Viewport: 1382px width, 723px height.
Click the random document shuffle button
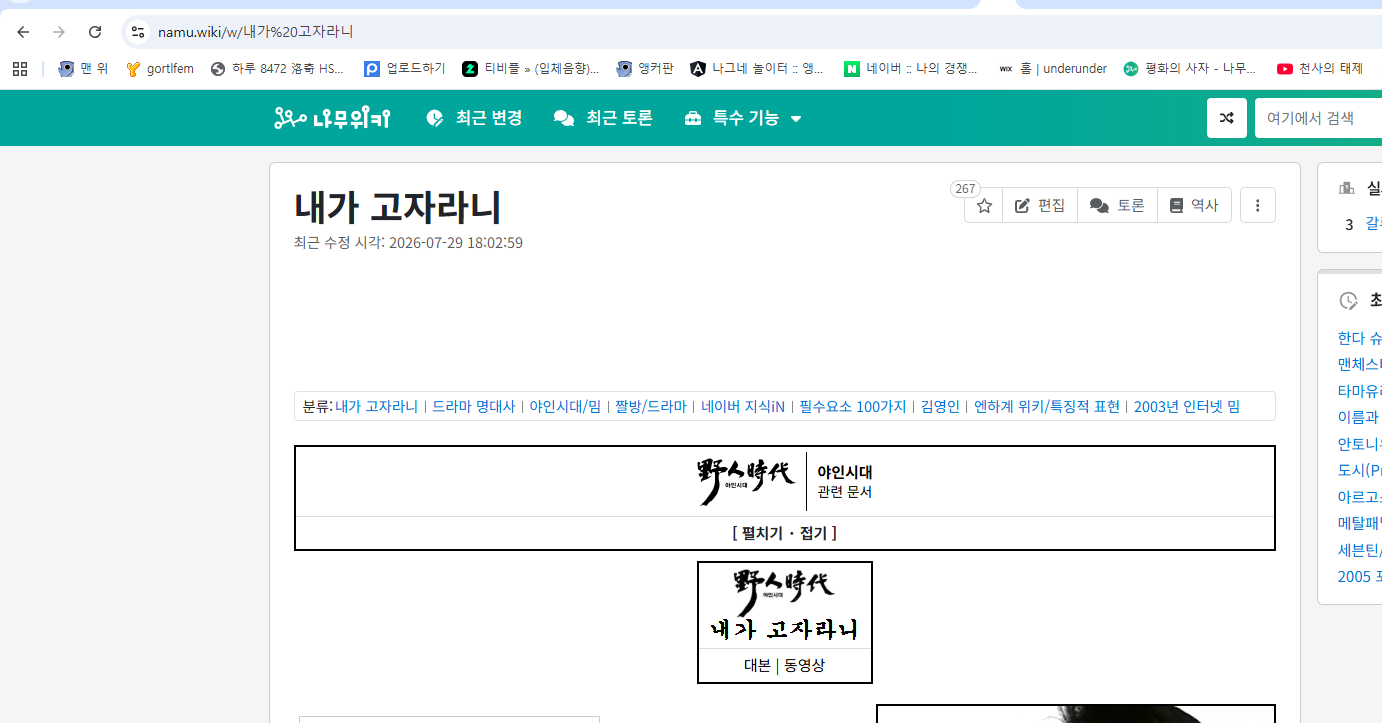1227,118
